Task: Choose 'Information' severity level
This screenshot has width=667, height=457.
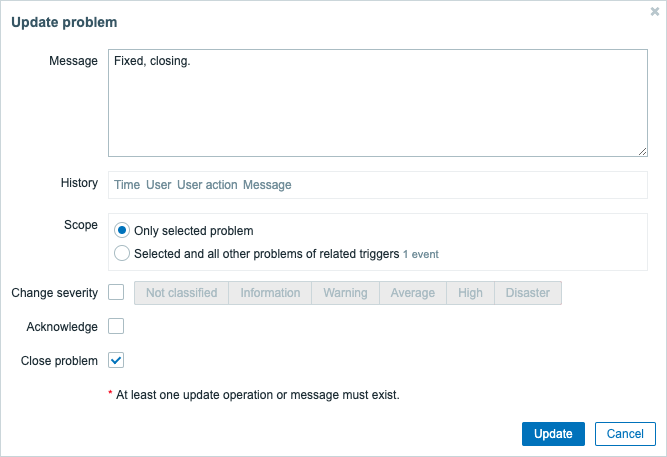Action: [270, 293]
